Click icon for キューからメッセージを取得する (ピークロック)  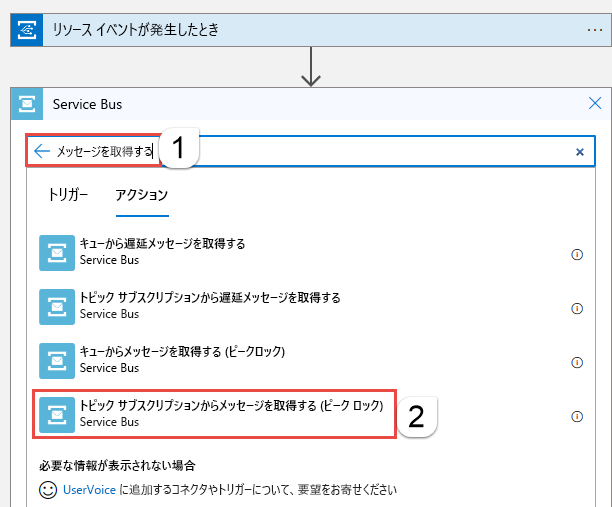click(x=57, y=361)
